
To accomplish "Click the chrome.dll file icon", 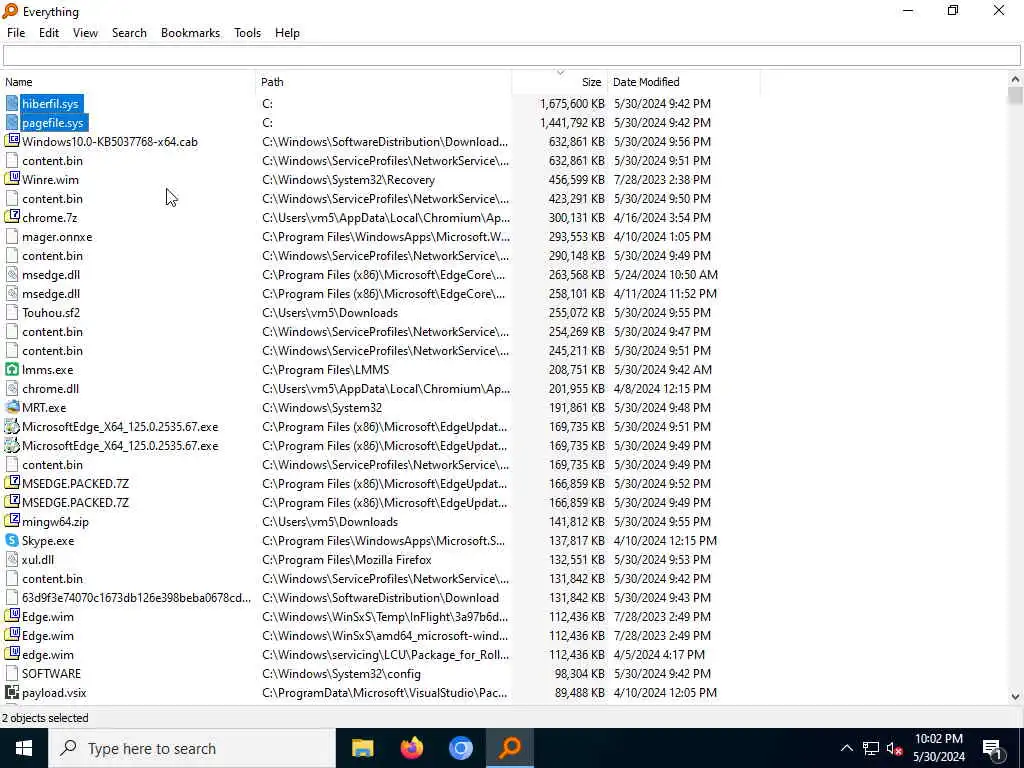I will (12, 388).
